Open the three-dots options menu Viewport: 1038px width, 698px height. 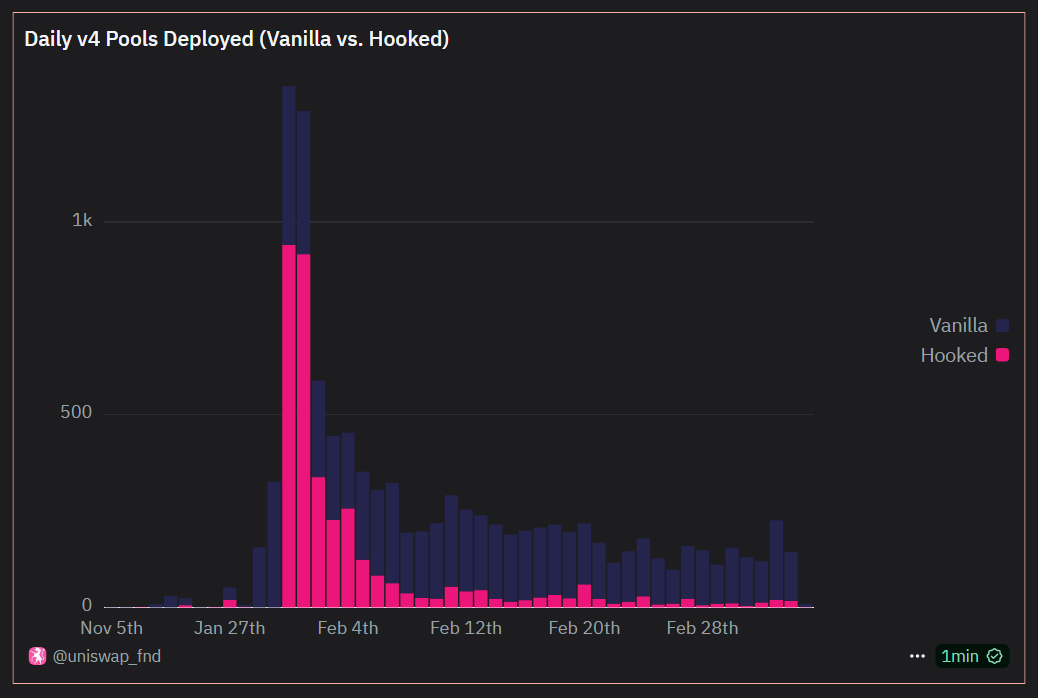[x=917, y=656]
